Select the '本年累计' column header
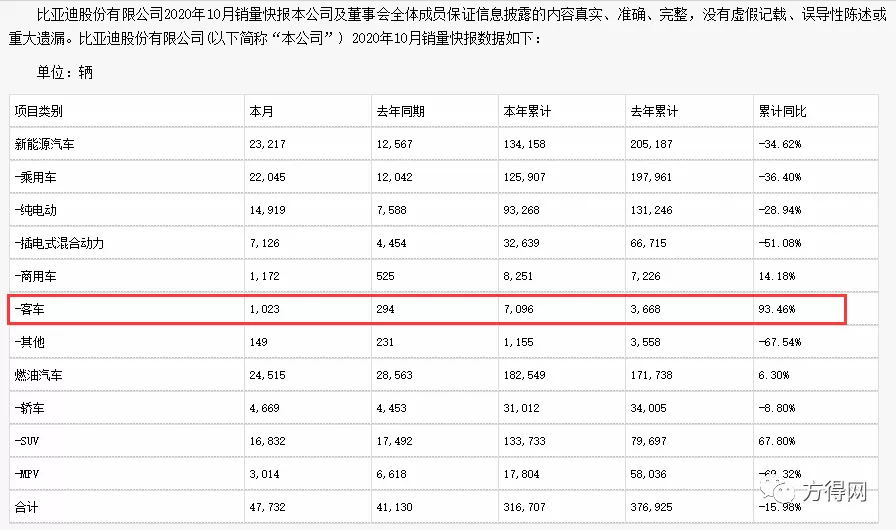 (x=527, y=111)
